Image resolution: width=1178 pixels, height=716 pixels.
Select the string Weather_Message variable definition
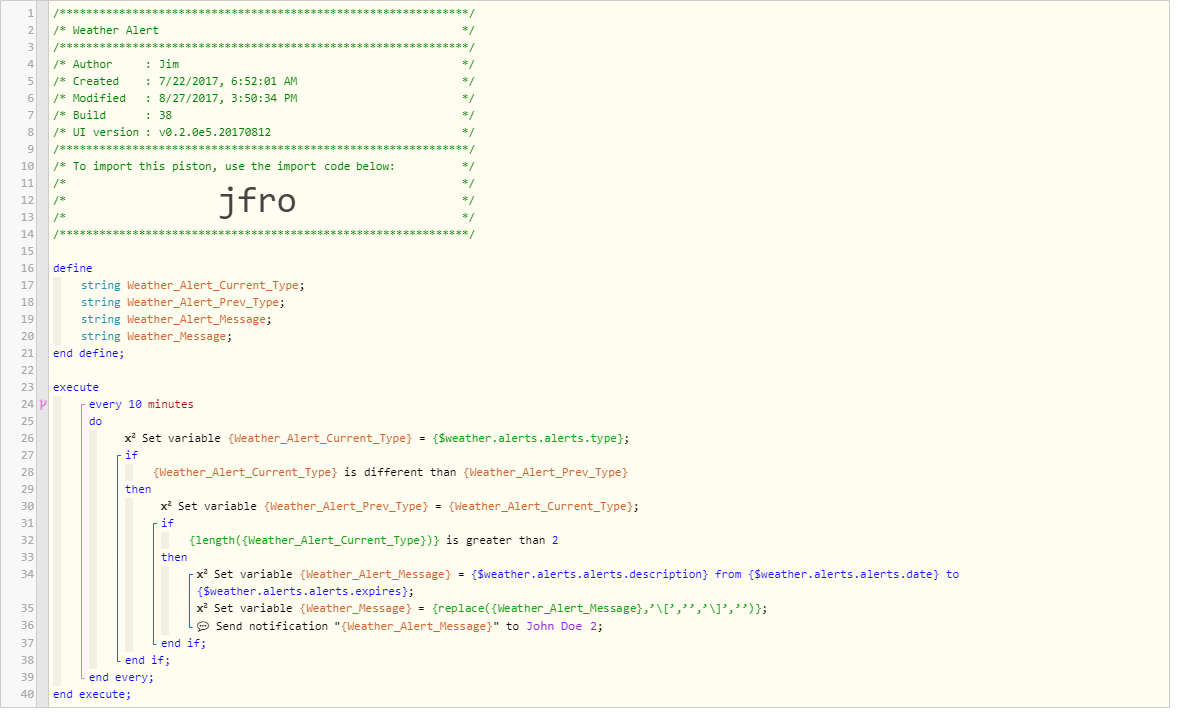point(157,337)
